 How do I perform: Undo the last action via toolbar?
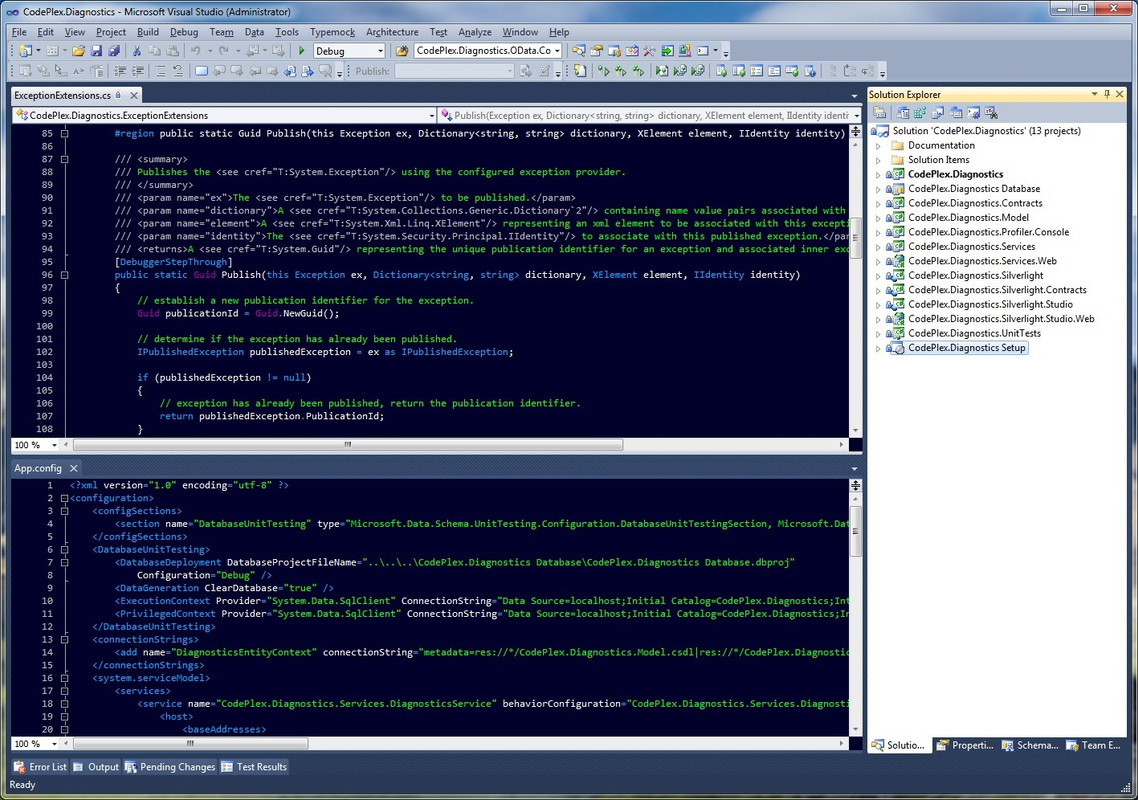point(195,51)
